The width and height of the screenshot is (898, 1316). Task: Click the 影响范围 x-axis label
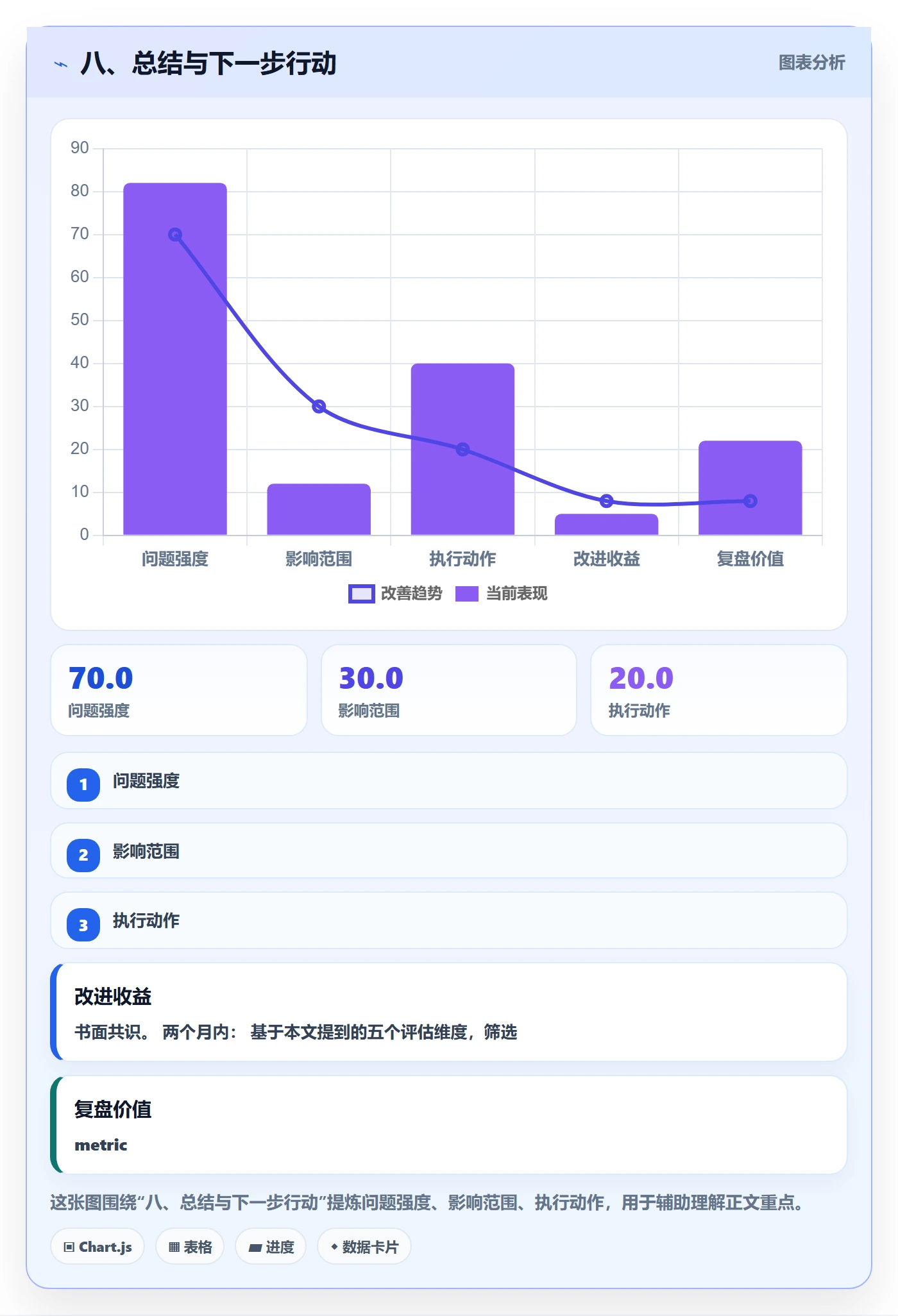coord(319,559)
